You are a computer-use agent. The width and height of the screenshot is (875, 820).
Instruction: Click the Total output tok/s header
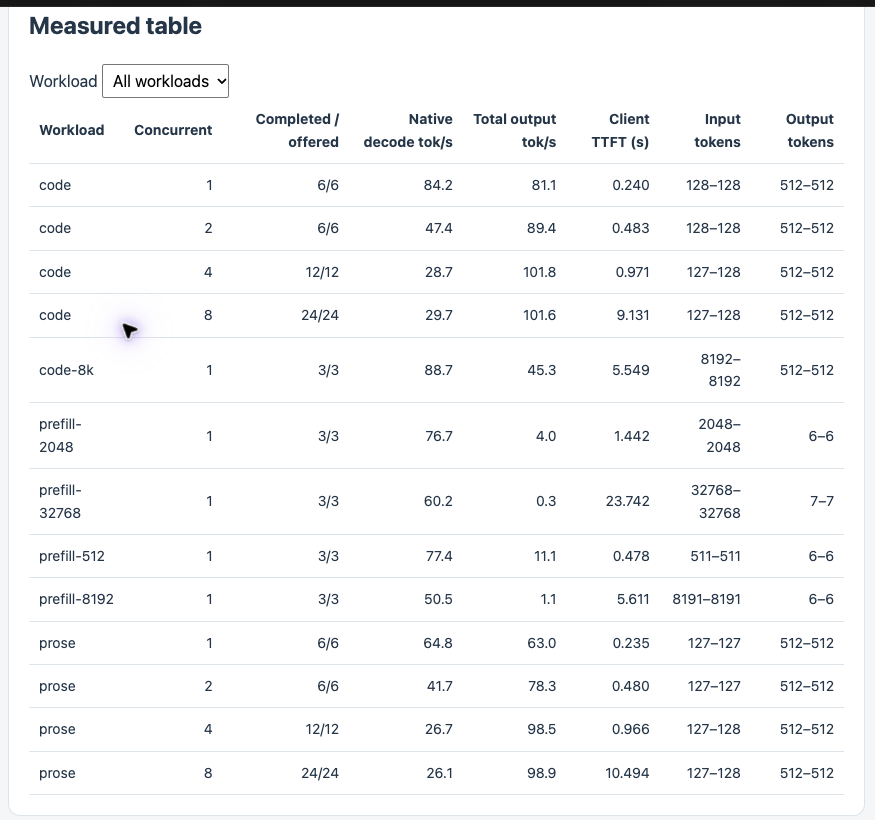click(x=515, y=131)
